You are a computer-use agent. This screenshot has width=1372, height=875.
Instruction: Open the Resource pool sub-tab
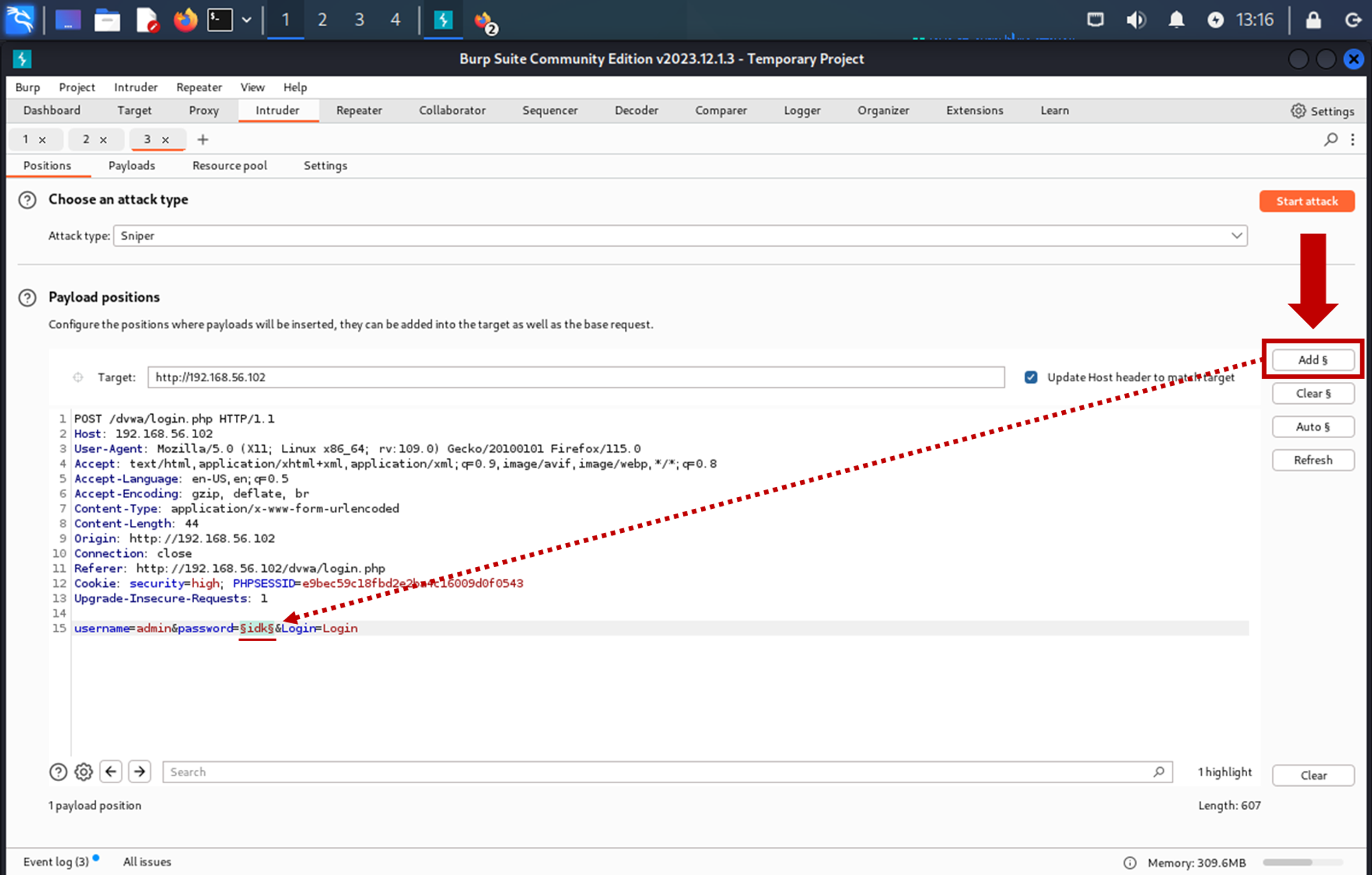point(230,166)
